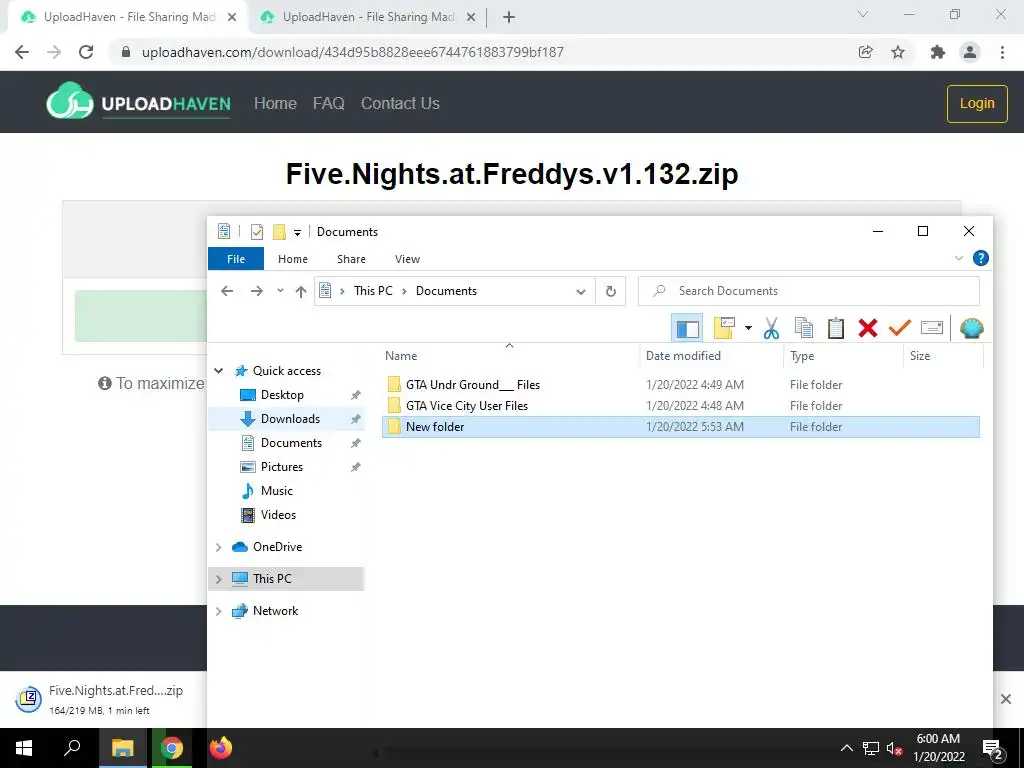Image resolution: width=1024 pixels, height=768 pixels.
Task: Select the GTA Vice City User Files folder
Action: coord(467,406)
